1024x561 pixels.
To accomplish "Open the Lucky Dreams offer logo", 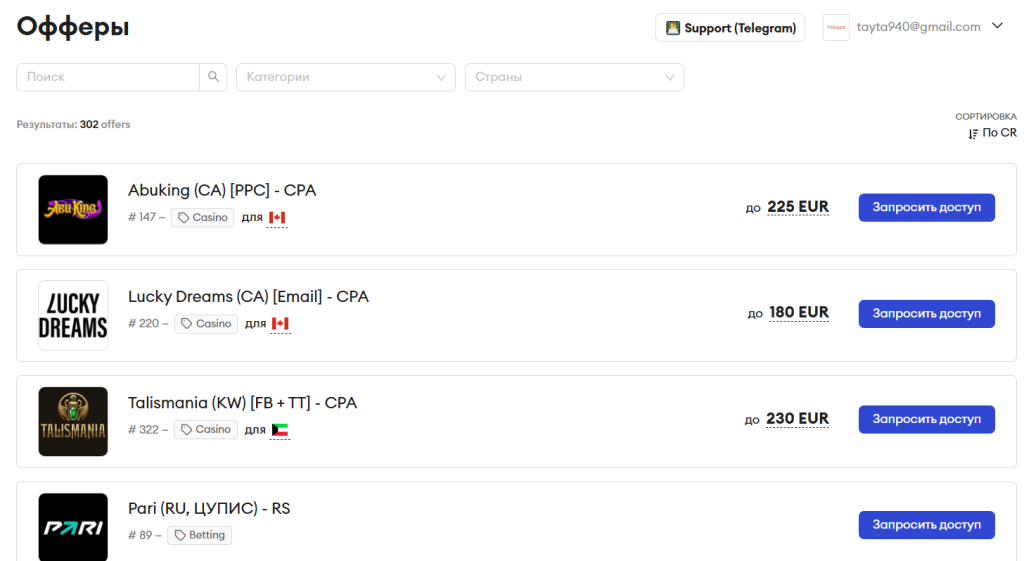I will tap(73, 315).
